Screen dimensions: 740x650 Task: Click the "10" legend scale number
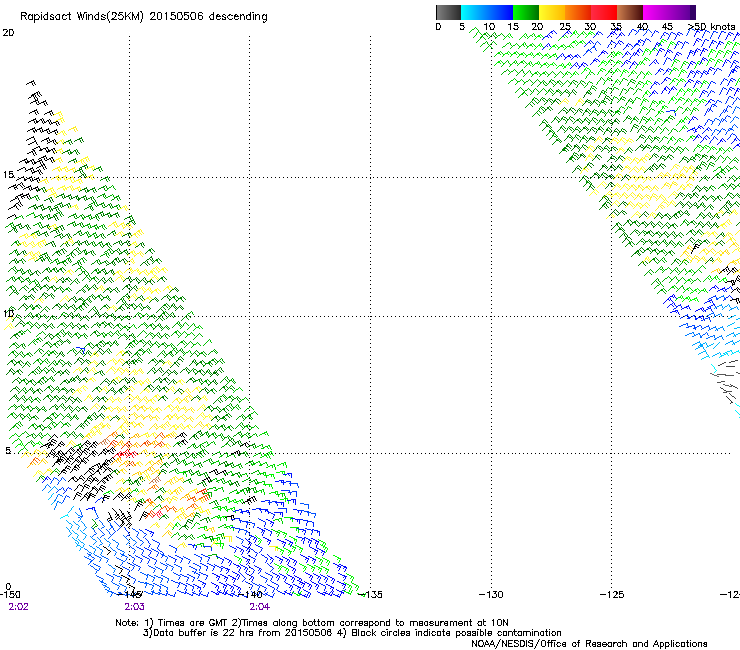click(x=489, y=27)
